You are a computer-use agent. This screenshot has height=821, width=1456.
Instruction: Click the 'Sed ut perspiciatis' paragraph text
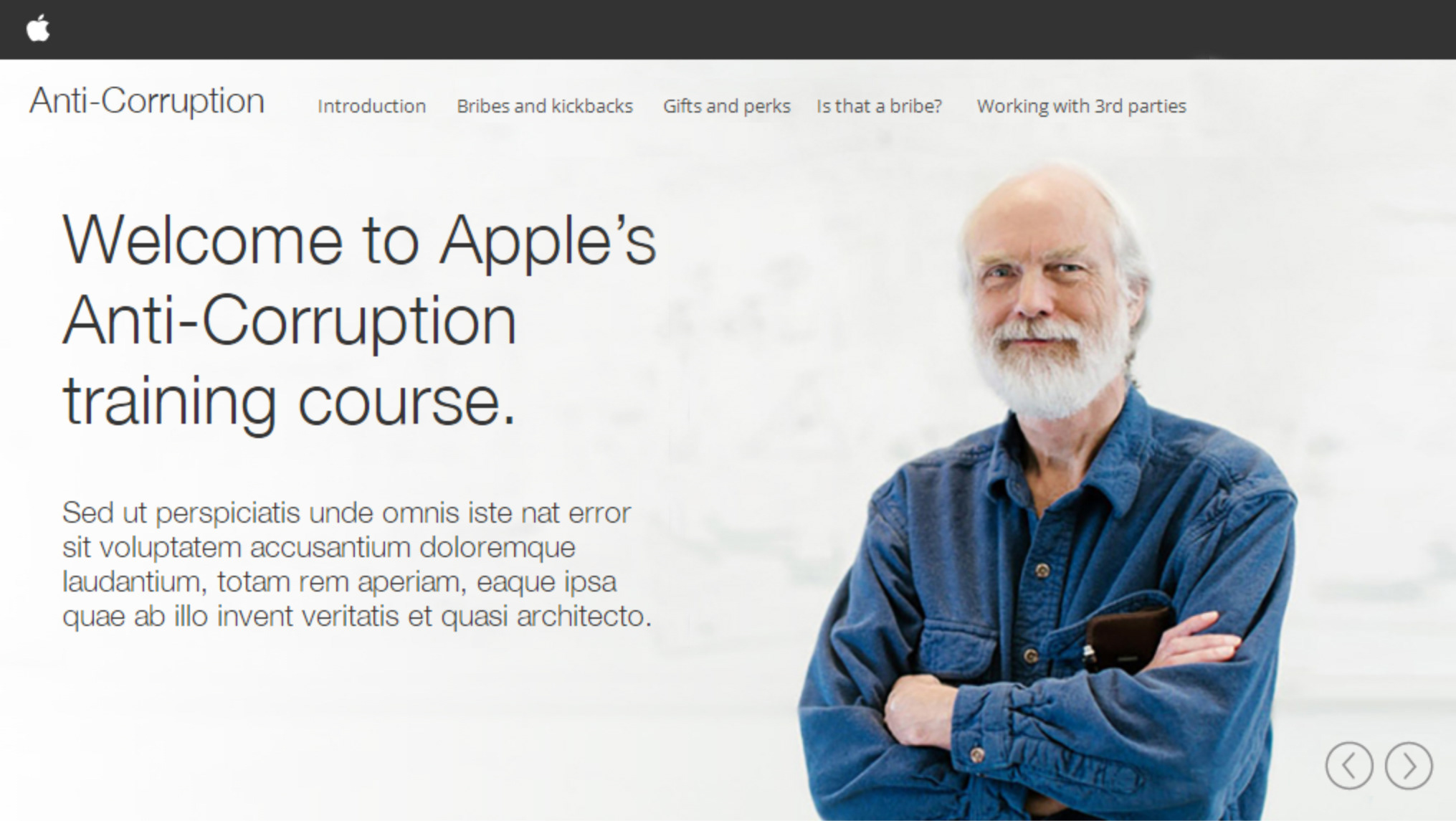point(357,564)
